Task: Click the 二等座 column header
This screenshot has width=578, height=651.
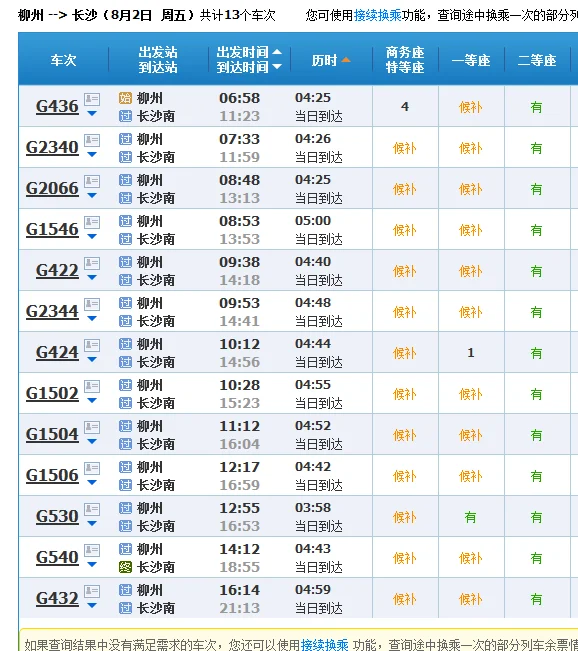Action: [537, 61]
